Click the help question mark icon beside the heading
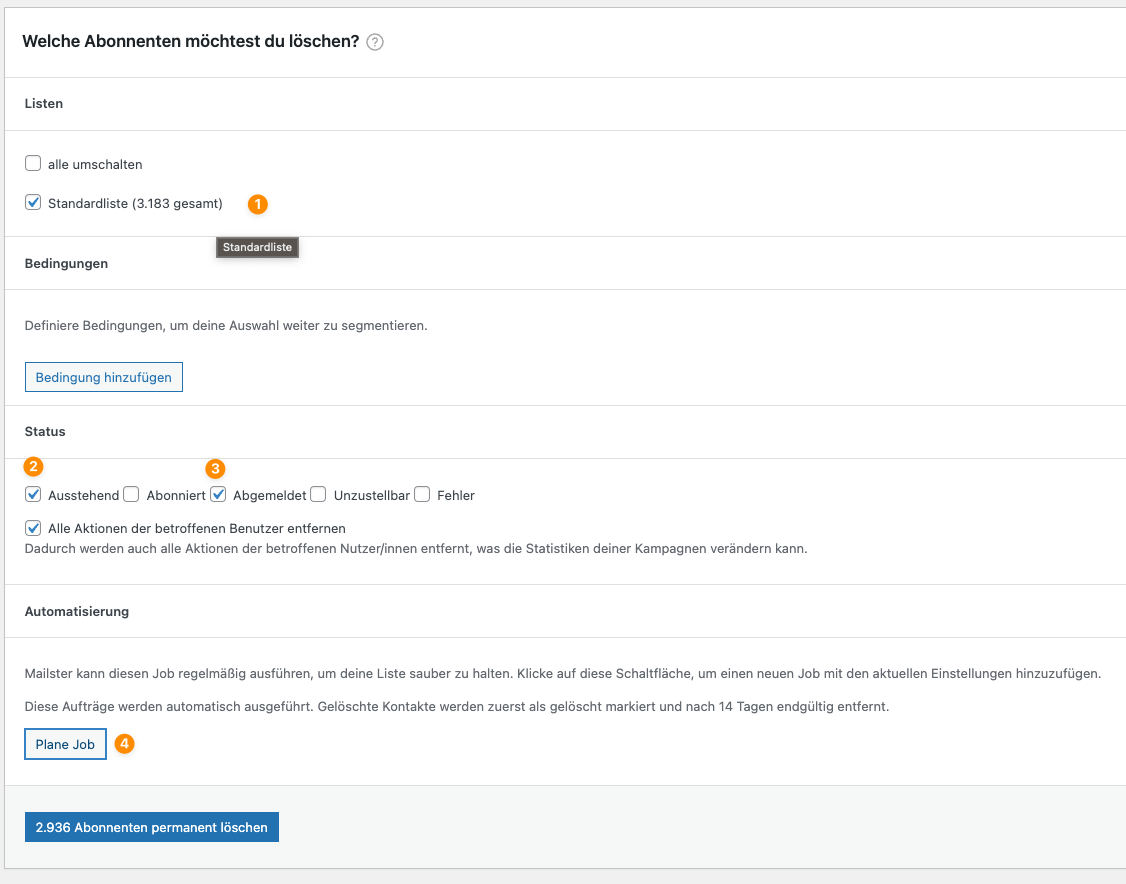 pyautogui.click(x=375, y=42)
